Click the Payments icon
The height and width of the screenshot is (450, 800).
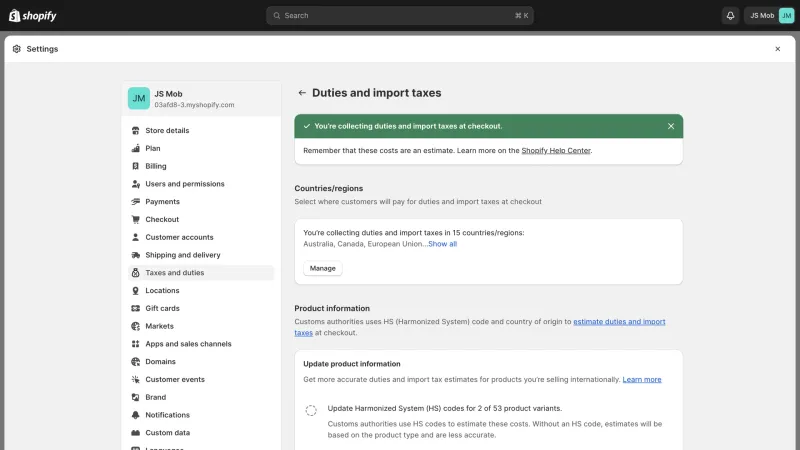tap(135, 202)
